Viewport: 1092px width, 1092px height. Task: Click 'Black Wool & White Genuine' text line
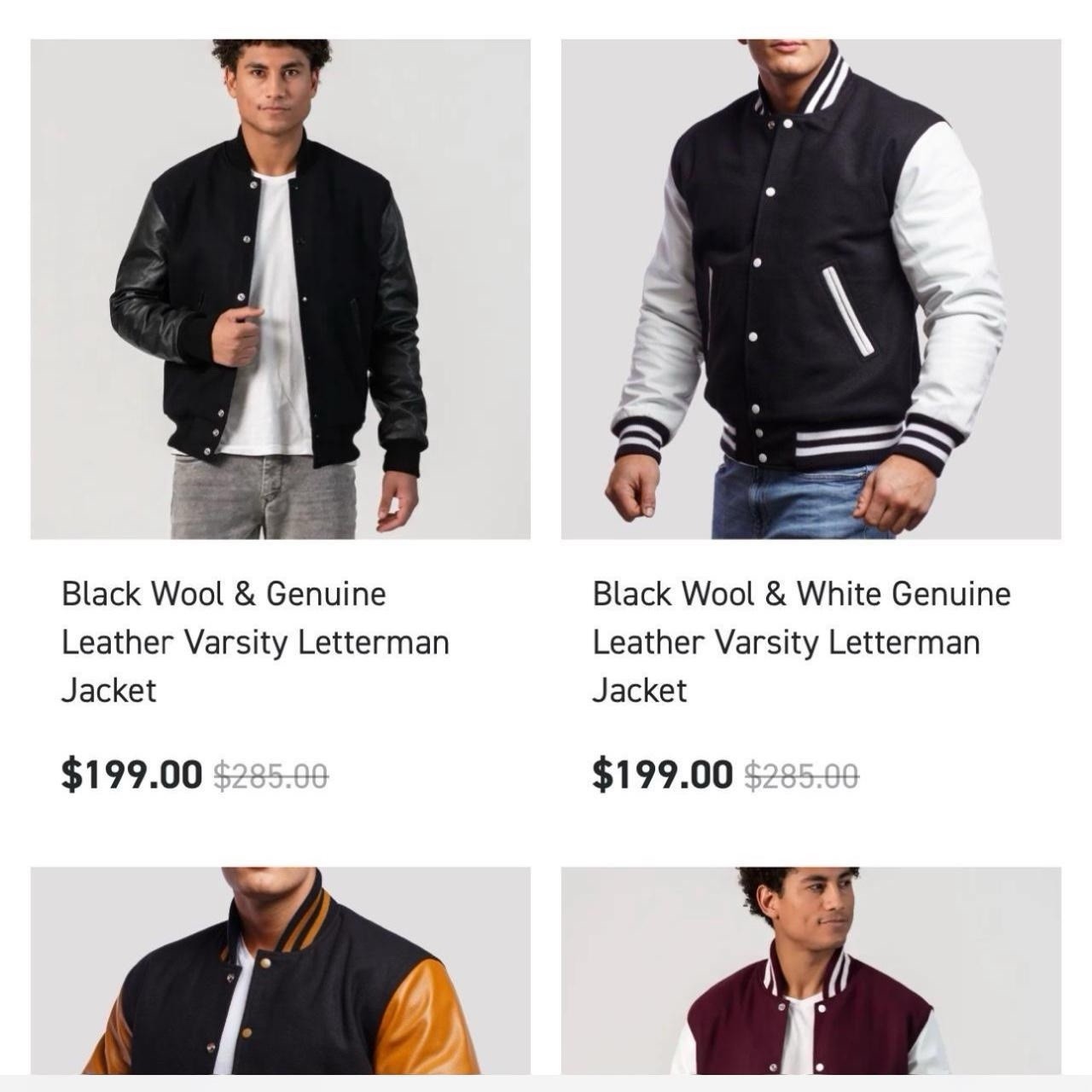(x=801, y=594)
